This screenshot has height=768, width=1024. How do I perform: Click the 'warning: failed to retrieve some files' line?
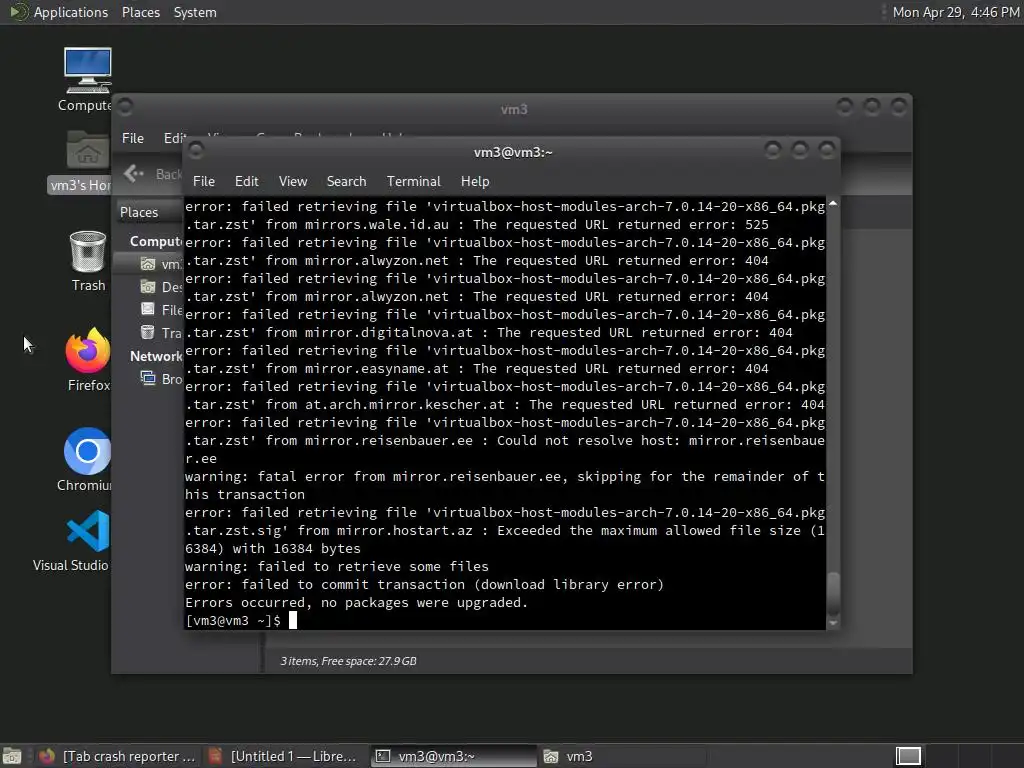(x=336, y=566)
